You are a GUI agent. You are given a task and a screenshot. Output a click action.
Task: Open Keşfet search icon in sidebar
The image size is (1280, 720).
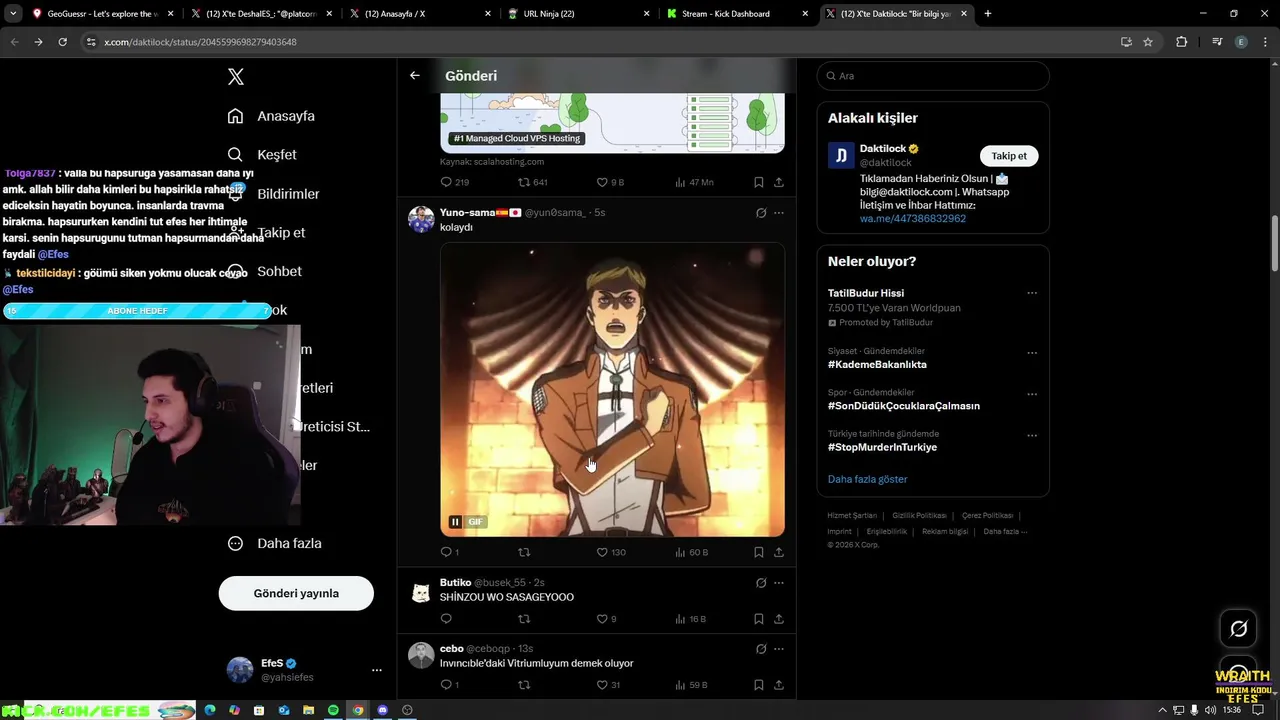coord(235,155)
